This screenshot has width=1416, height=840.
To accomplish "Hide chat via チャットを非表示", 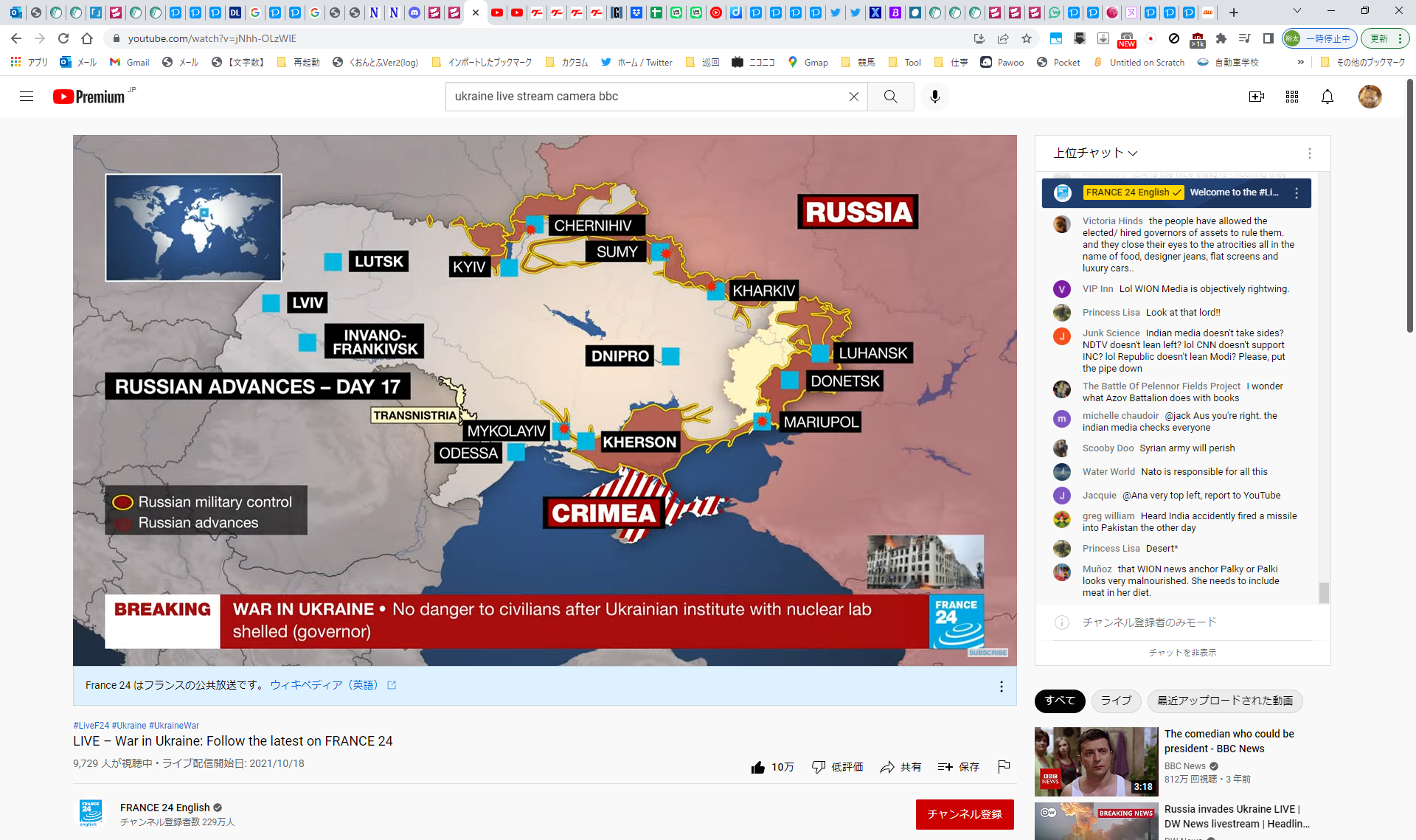I will click(x=1182, y=653).
